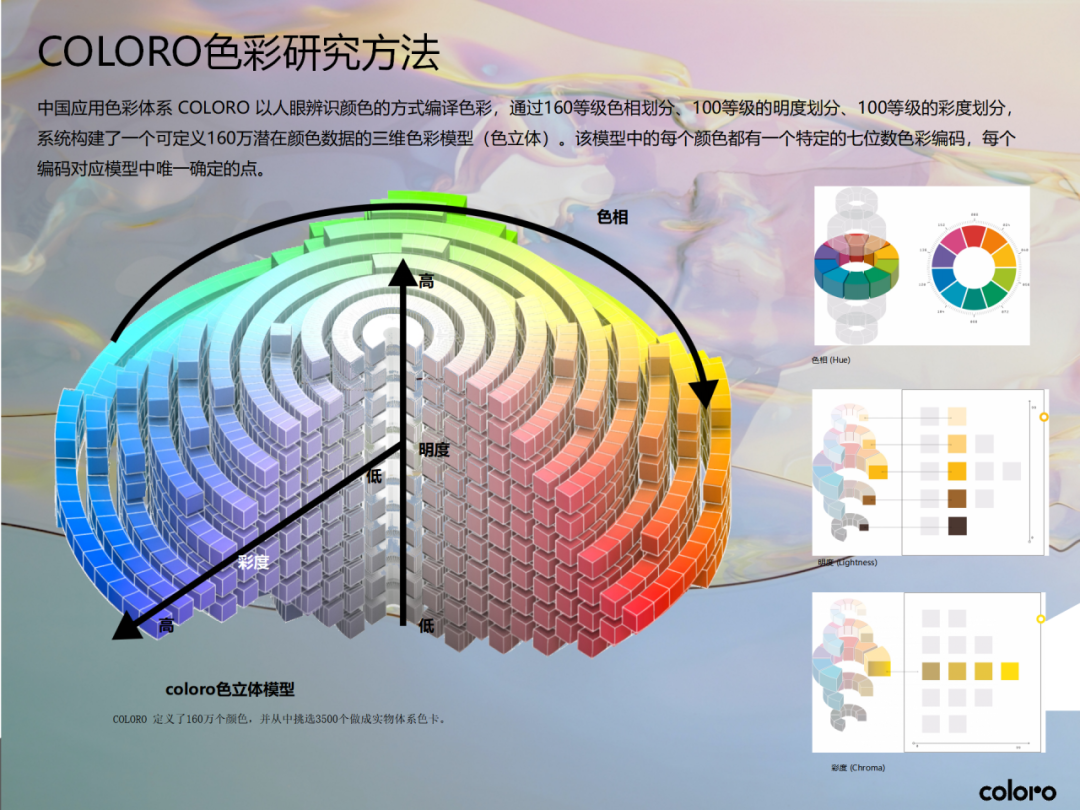
Task: Click the flat hue wheel in Hue diagram
Action: [x=974, y=267]
